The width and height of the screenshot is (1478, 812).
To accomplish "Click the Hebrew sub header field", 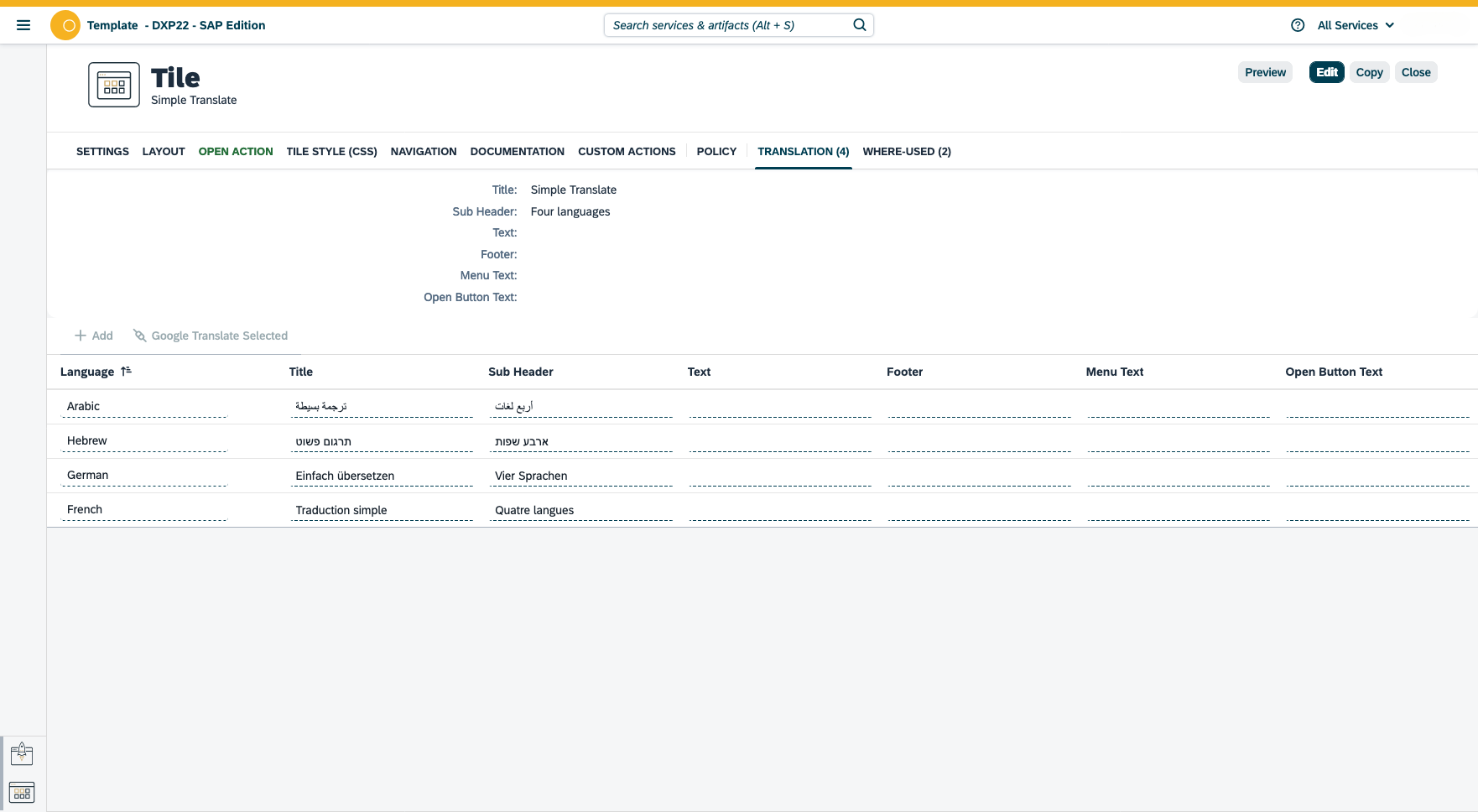I will coord(581,441).
